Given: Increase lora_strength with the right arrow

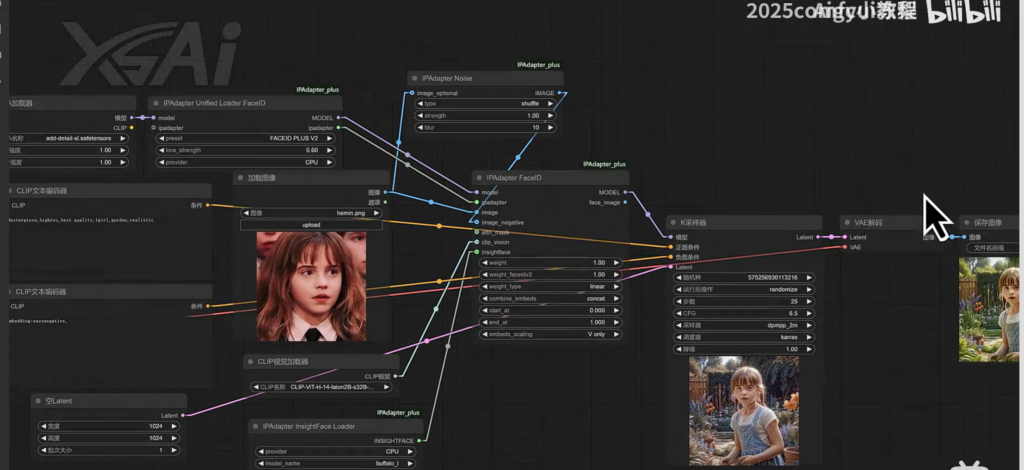Looking at the screenshot, I should point(332,150).
